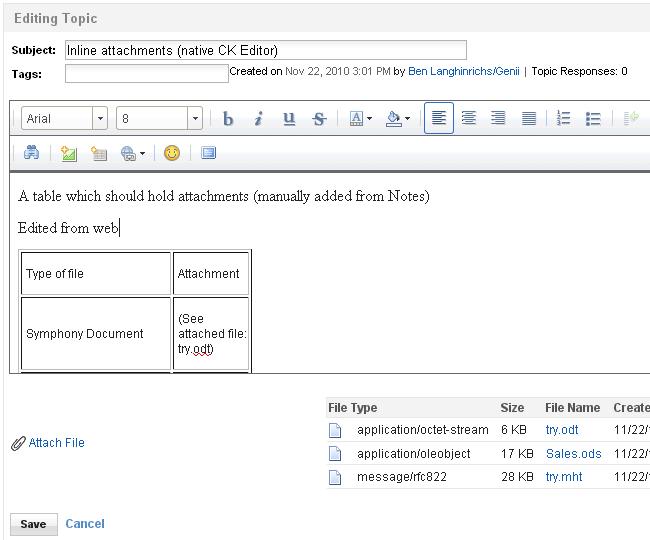Viewport: 650px width, 540px height.
Task: Click the Attach File link
Action: pyautogui.click(x=56, y=443)
